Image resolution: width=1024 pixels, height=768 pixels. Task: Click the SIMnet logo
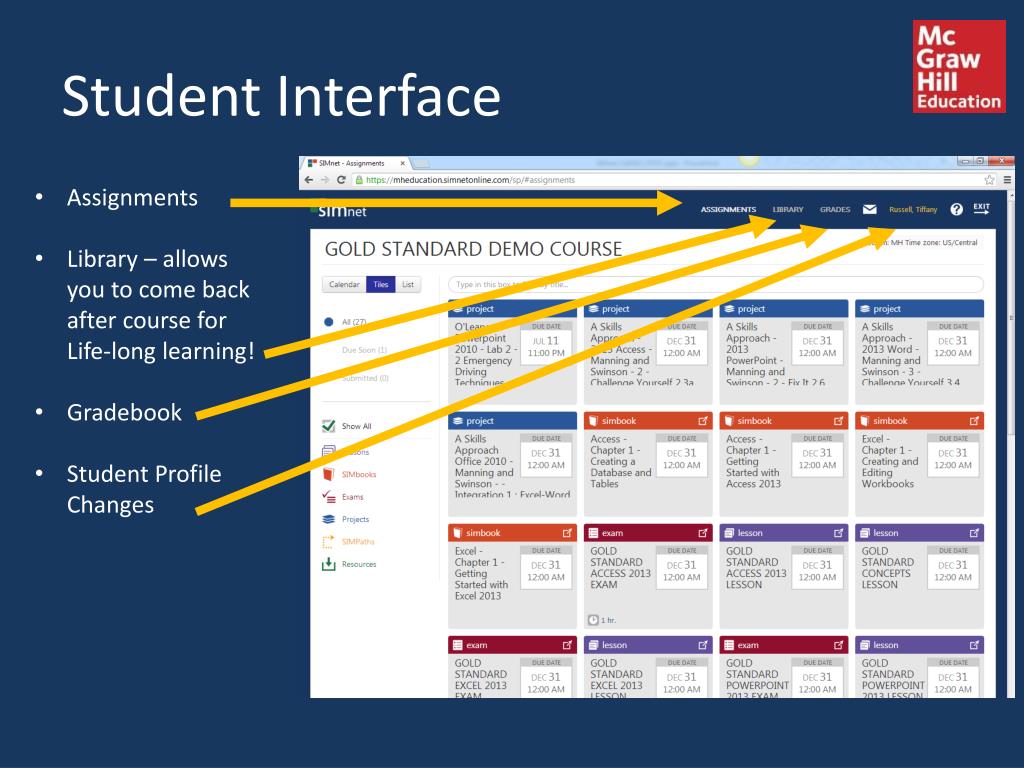pos(339,211)
